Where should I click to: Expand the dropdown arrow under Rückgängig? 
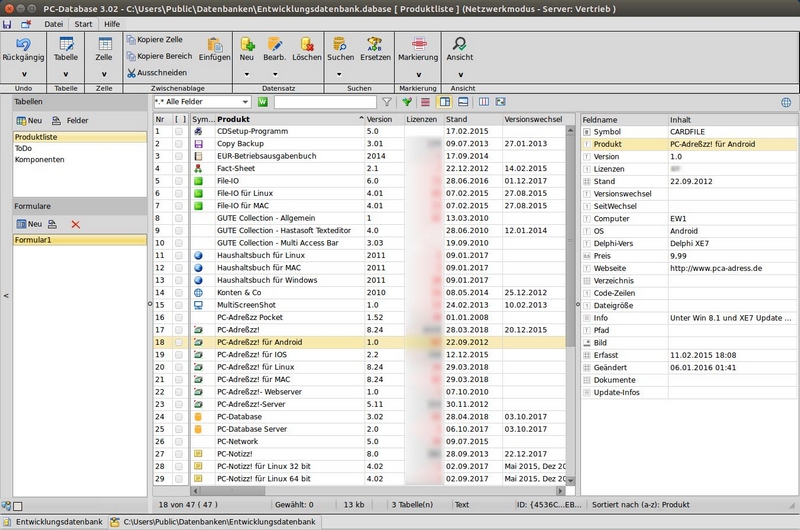click(x=24, y=74)
